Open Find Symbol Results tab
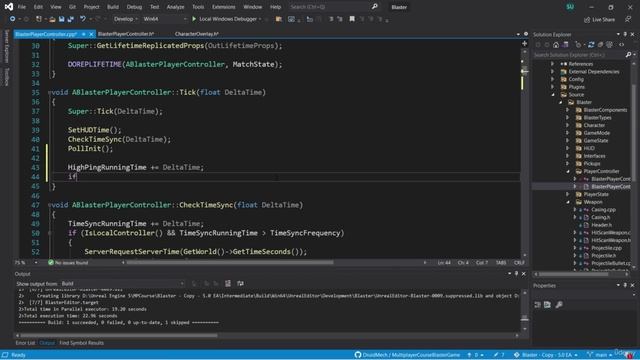 click(x=81, y=343)
